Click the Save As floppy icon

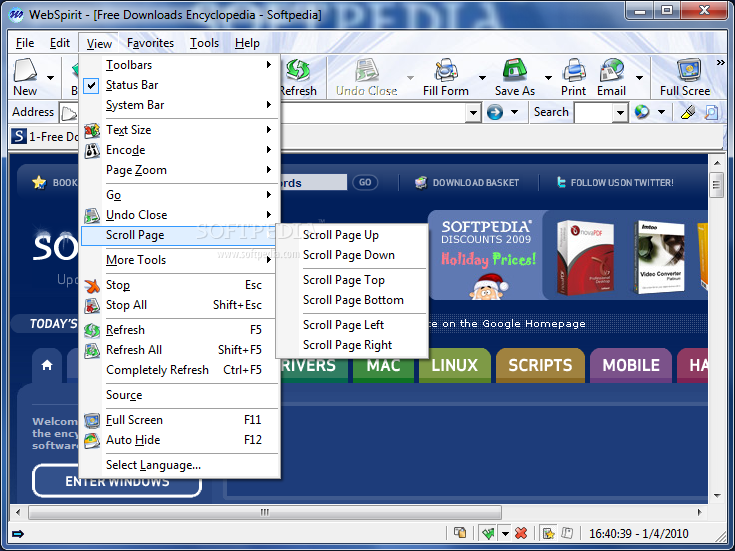coord(515,70)
